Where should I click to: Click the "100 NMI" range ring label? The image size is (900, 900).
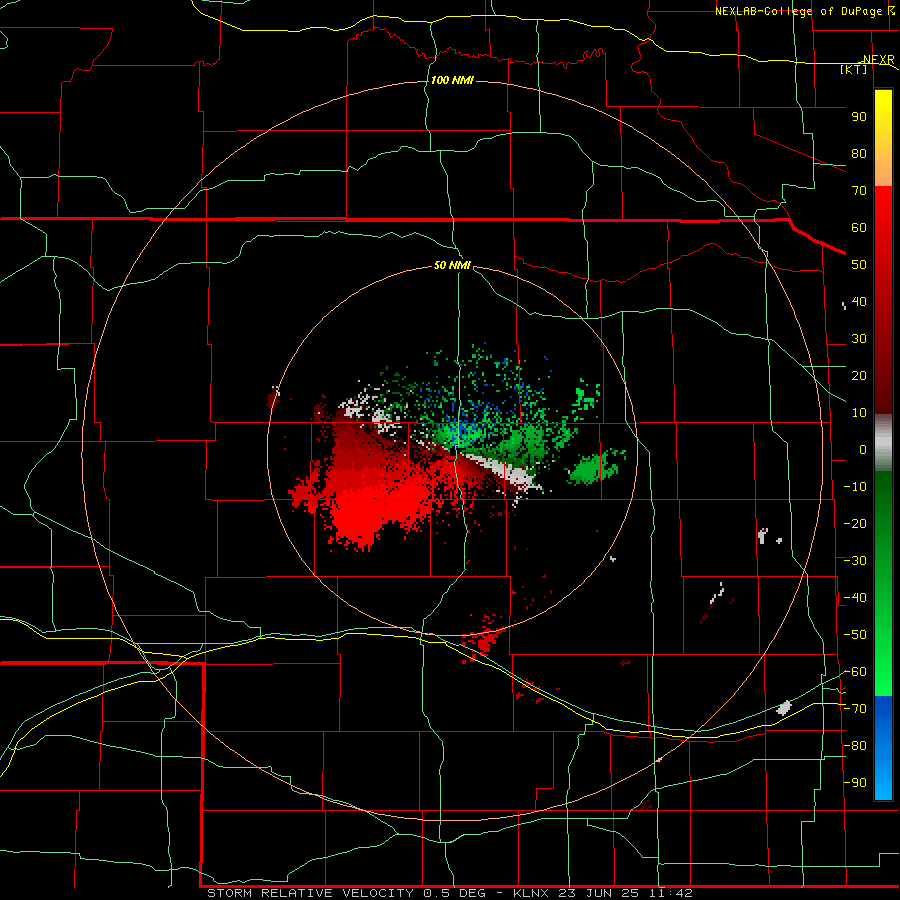pos(452,80)
